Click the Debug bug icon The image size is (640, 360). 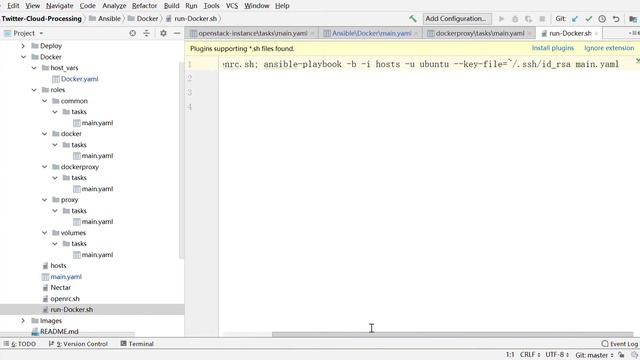pyautogui.click(x=515, y=19)
